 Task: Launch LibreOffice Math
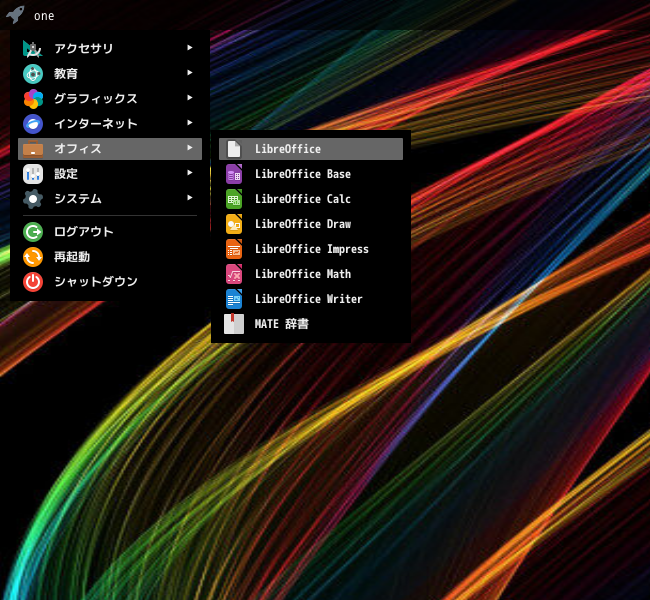tap(311, 274)
